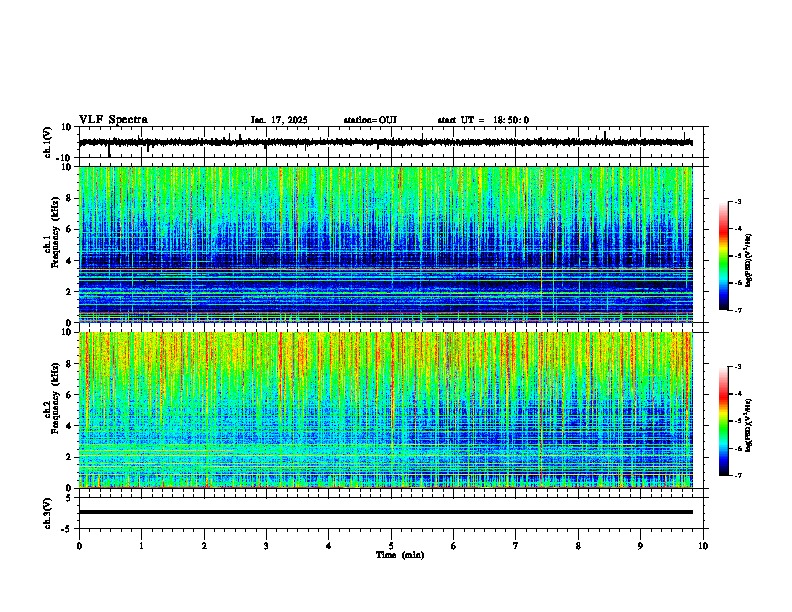Click time axis tick label "10"
Screen dimensions: 792x612
703,546
